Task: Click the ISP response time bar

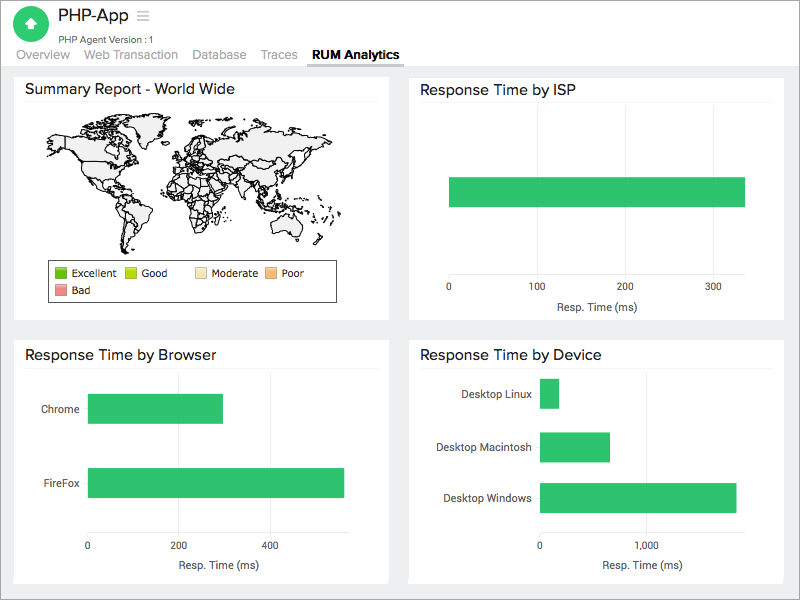Action: pyautogui.click(x=597, y=191)
